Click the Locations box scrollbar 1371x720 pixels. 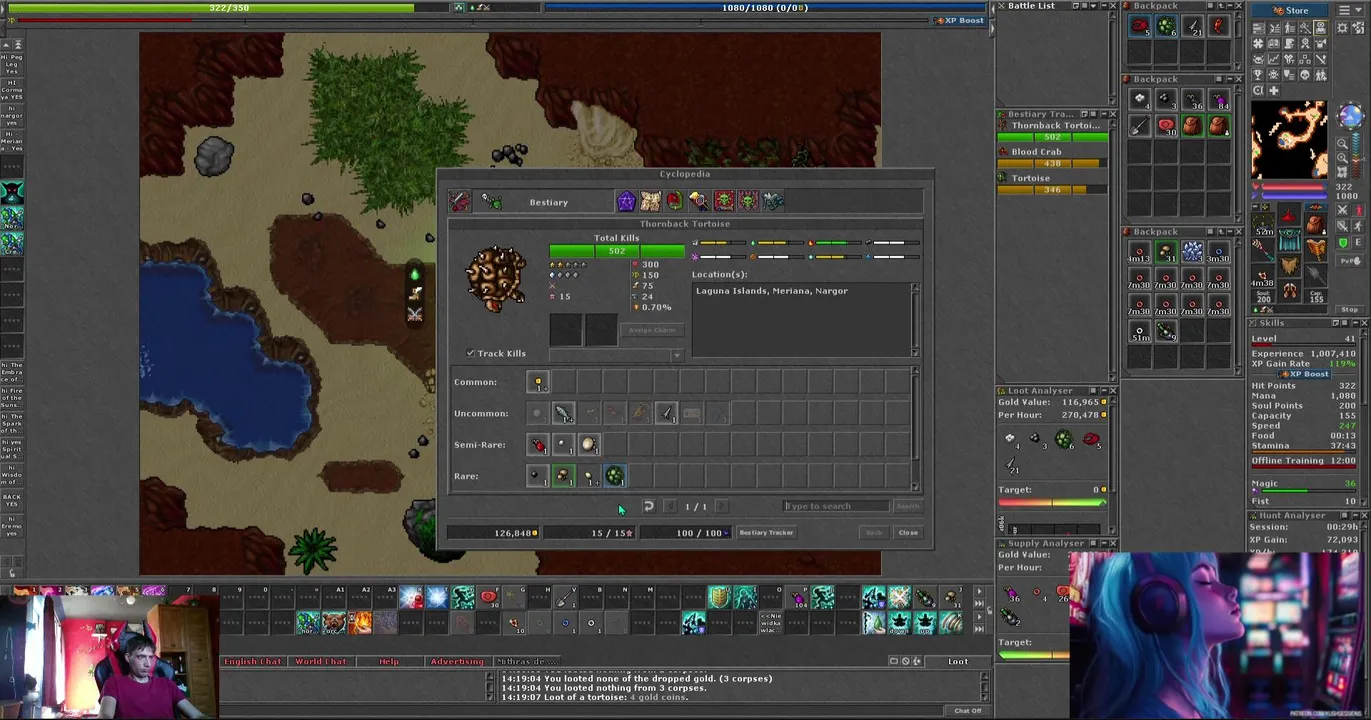pyautogui.click(x=915, y=320)
